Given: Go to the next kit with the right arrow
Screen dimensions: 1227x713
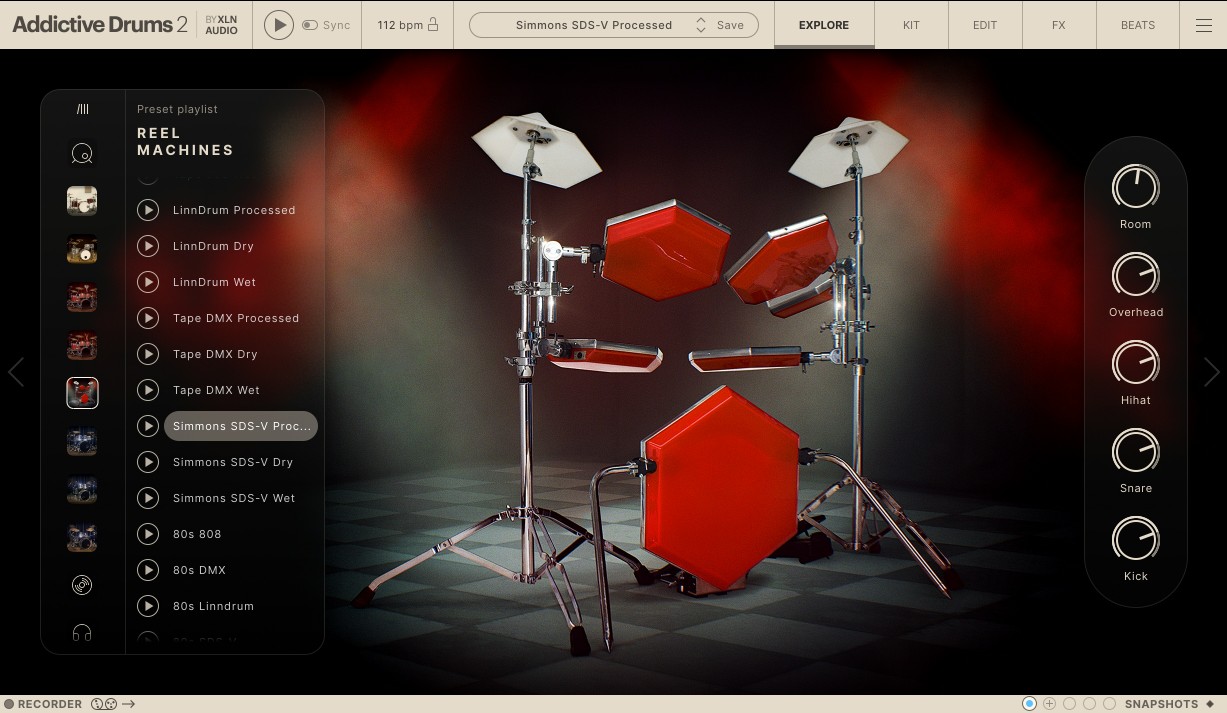Looking at the screenshot, I should coord(1211,372).
